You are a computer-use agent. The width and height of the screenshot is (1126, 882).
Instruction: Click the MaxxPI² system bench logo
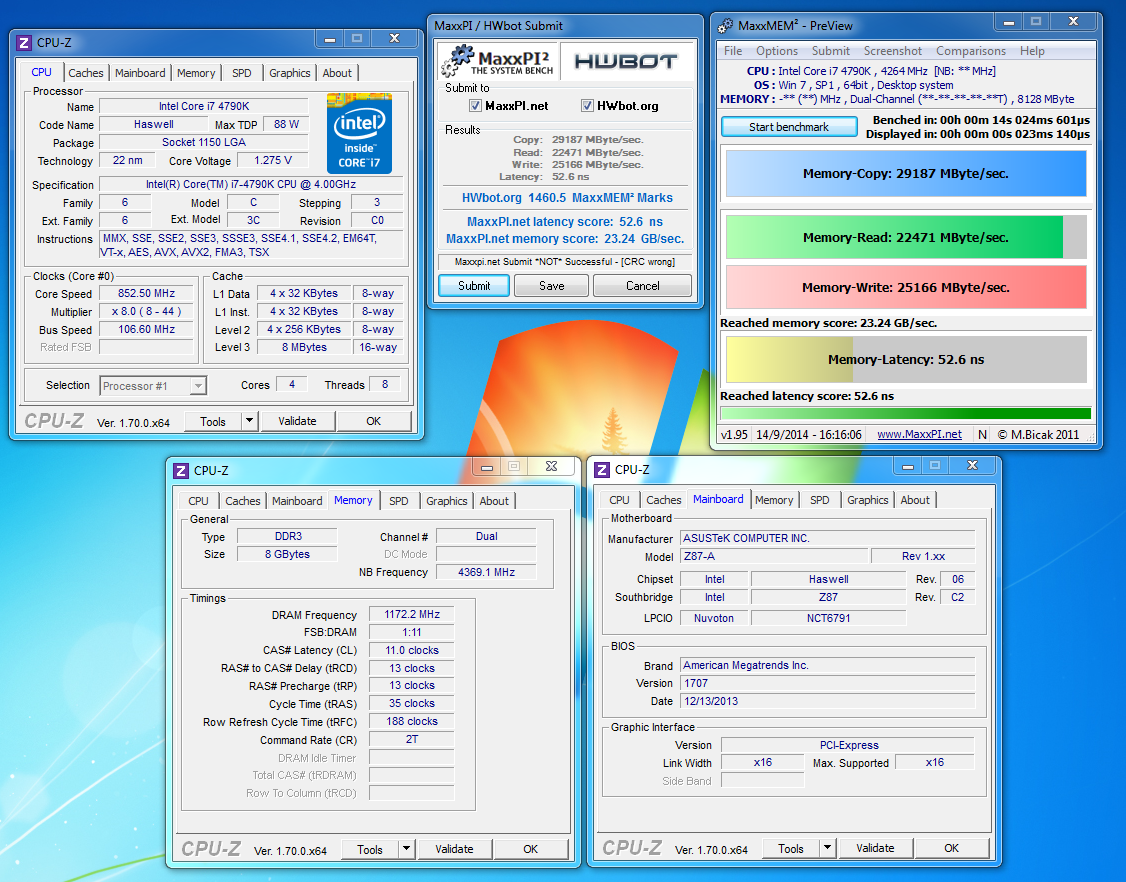pyautogui.click(x=498, y=61)
